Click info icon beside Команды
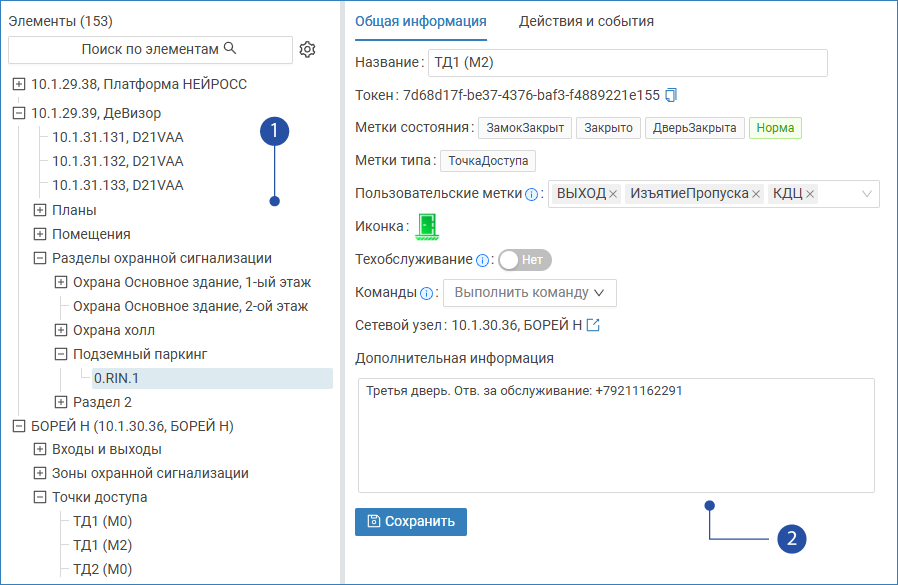 [x=426, y=293]
